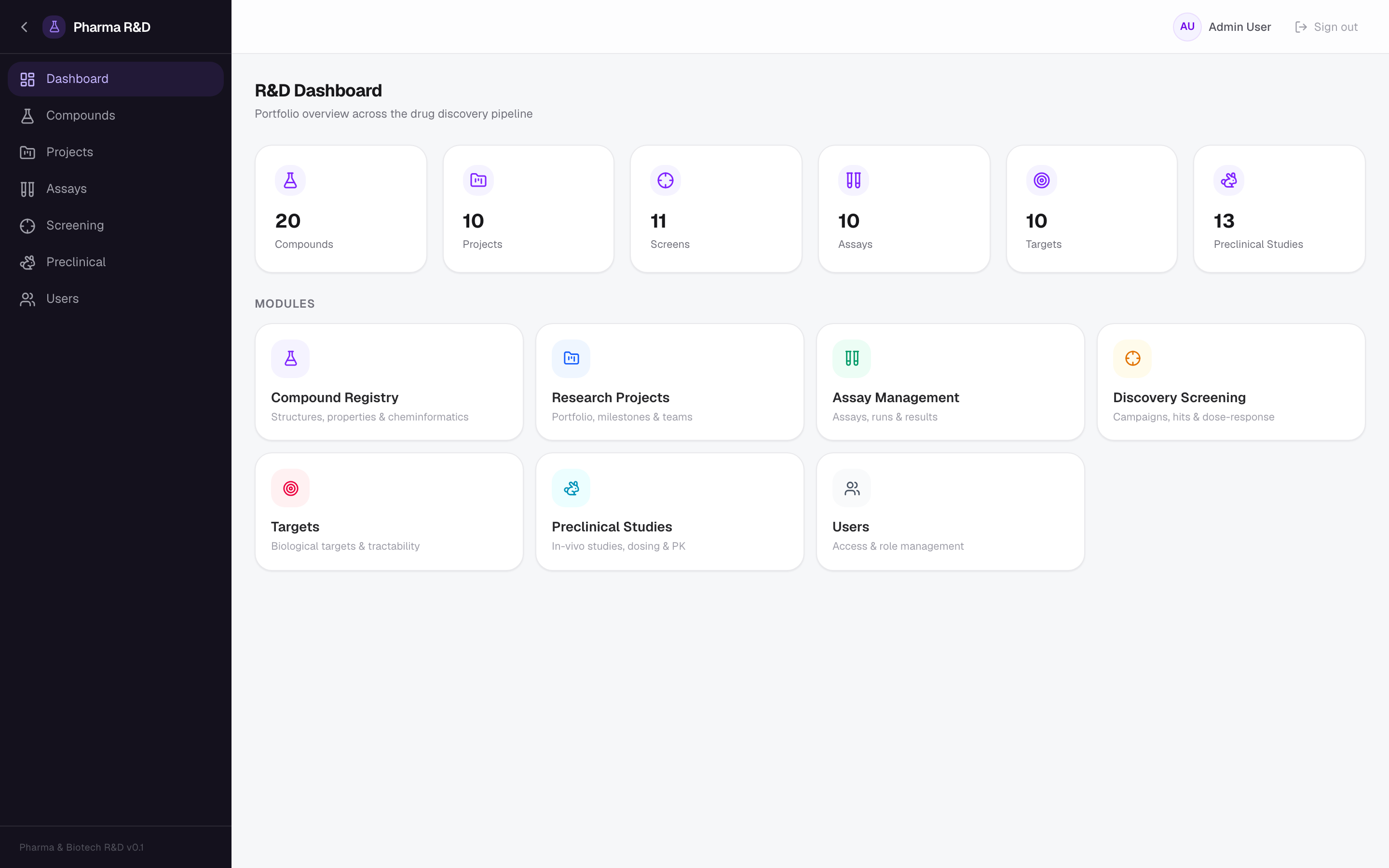Open the Research Projects module
Viewport: 1389px width, 868px height.
670,382
